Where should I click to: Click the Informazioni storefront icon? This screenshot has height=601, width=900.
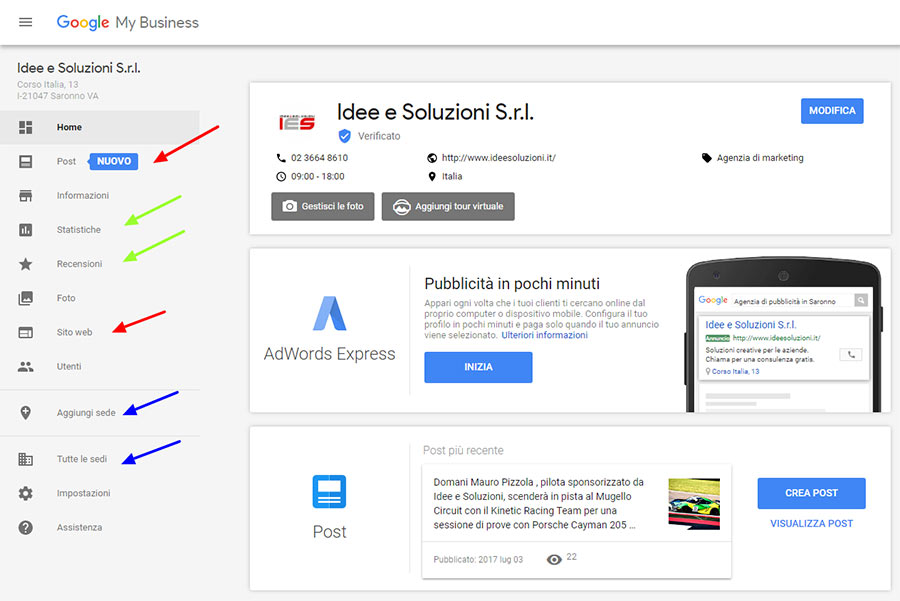point(25,196)
